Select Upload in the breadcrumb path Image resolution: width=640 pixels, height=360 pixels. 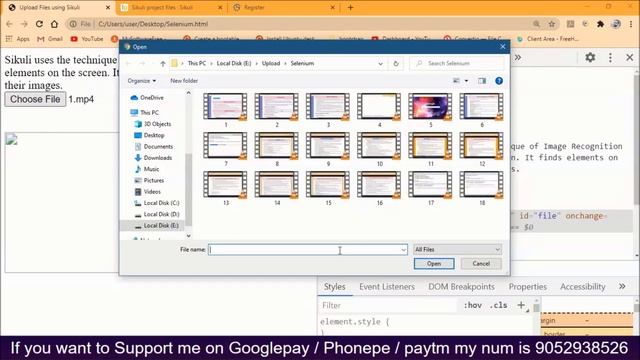point(271,63)
